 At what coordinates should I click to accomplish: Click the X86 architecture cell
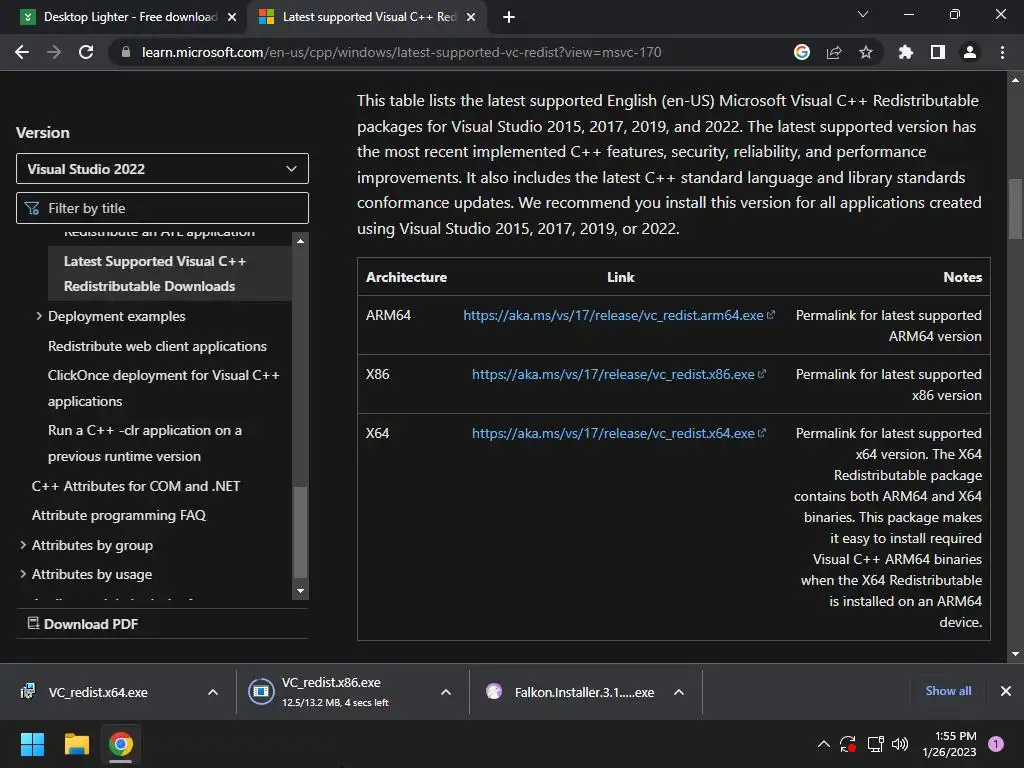[x=377, y=374]
